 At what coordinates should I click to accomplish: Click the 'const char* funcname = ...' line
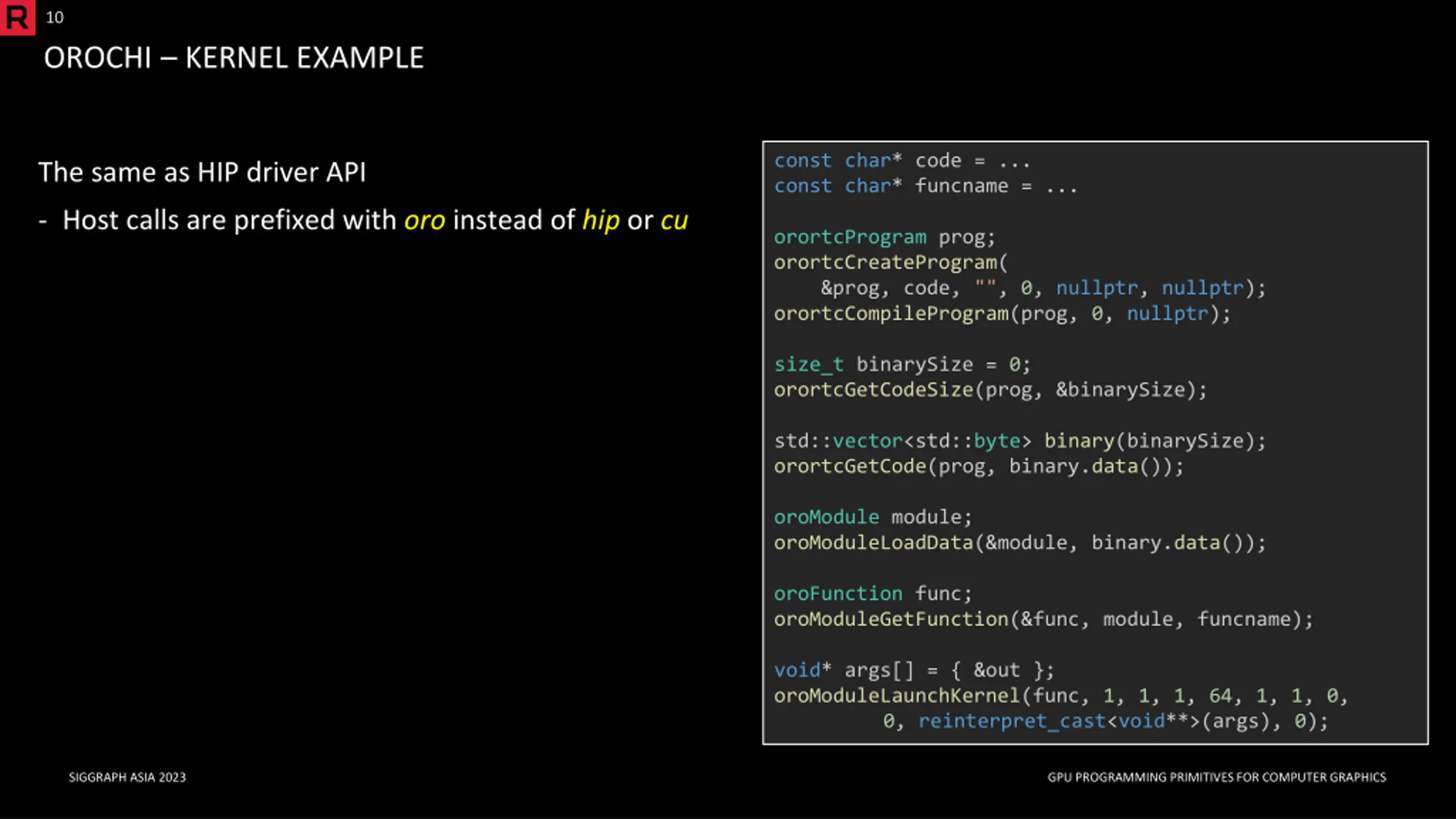click(x=926, y=186)
